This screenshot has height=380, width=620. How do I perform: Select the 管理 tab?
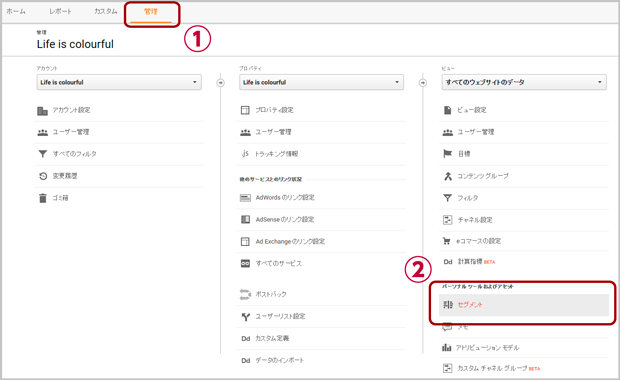pos(151,12)
